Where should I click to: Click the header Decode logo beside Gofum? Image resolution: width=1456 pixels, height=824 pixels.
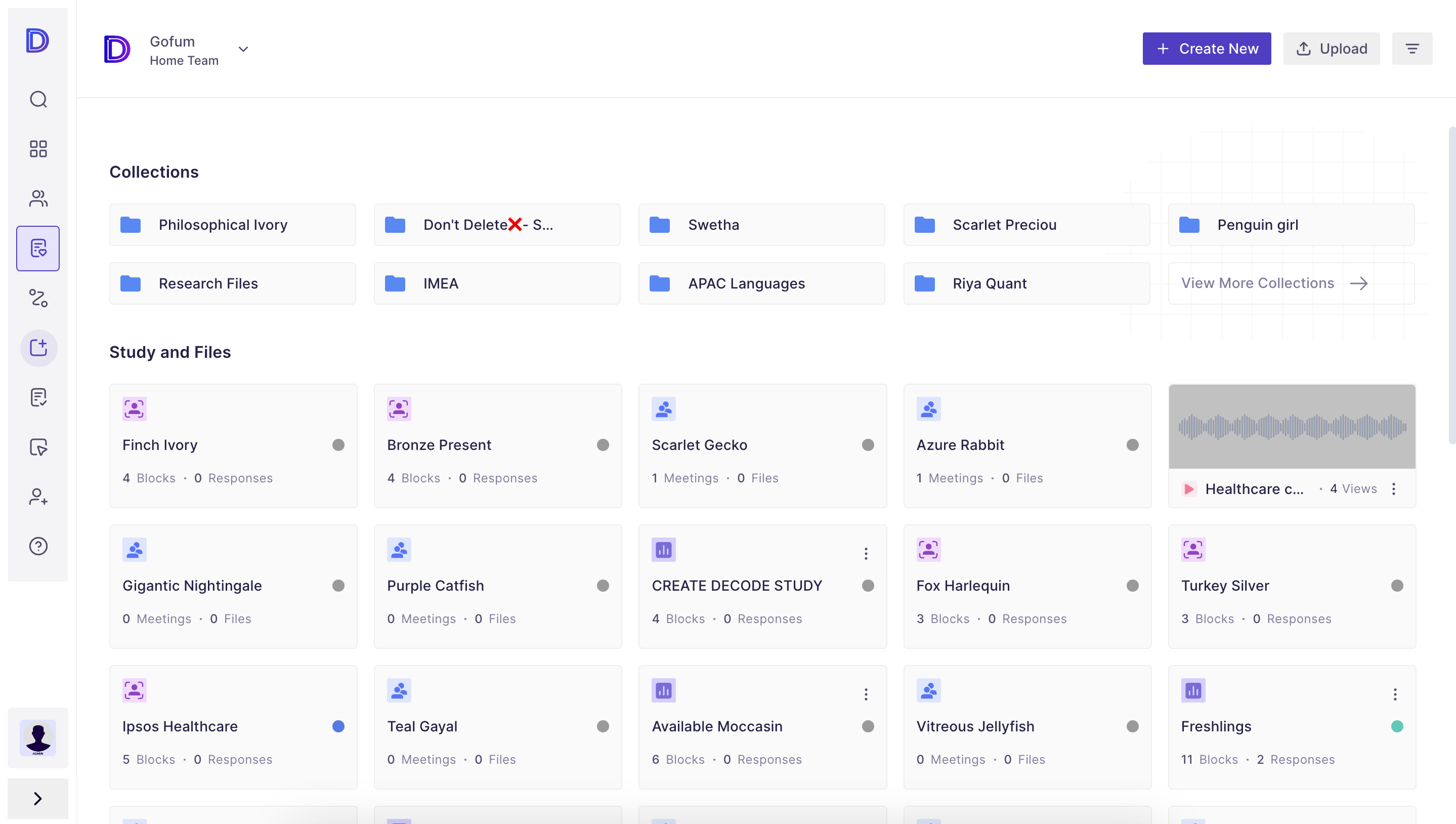pyautogui.click(x=117, y=49)
